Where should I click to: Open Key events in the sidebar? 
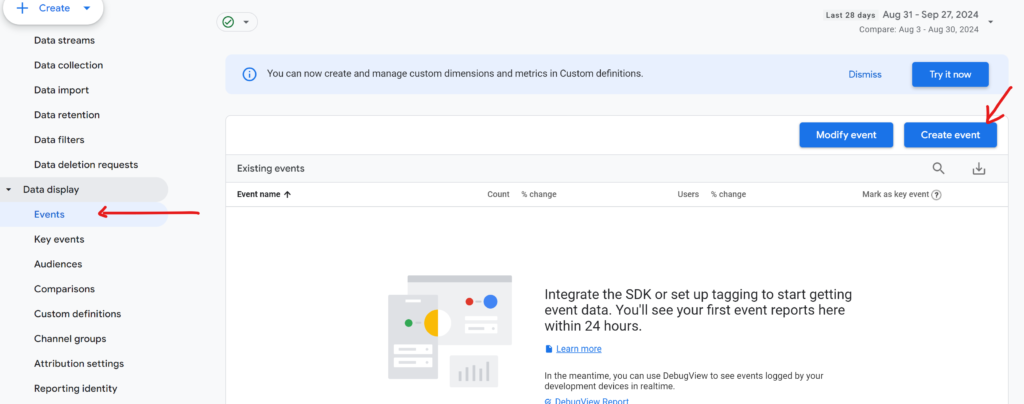(x=59, y=240)
